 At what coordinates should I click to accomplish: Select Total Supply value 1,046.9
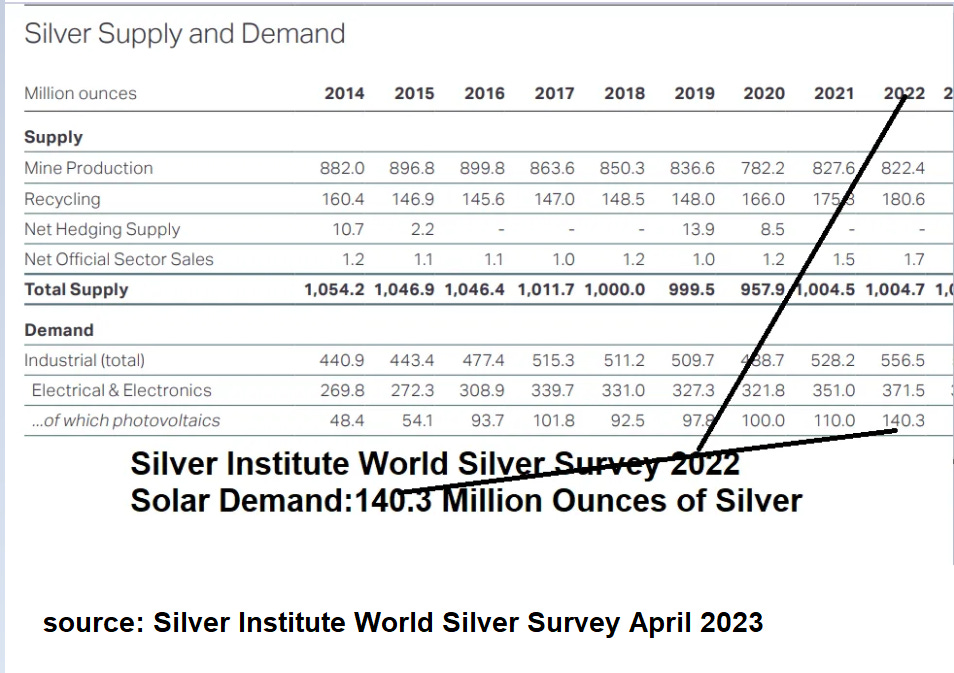coord(405,290)
